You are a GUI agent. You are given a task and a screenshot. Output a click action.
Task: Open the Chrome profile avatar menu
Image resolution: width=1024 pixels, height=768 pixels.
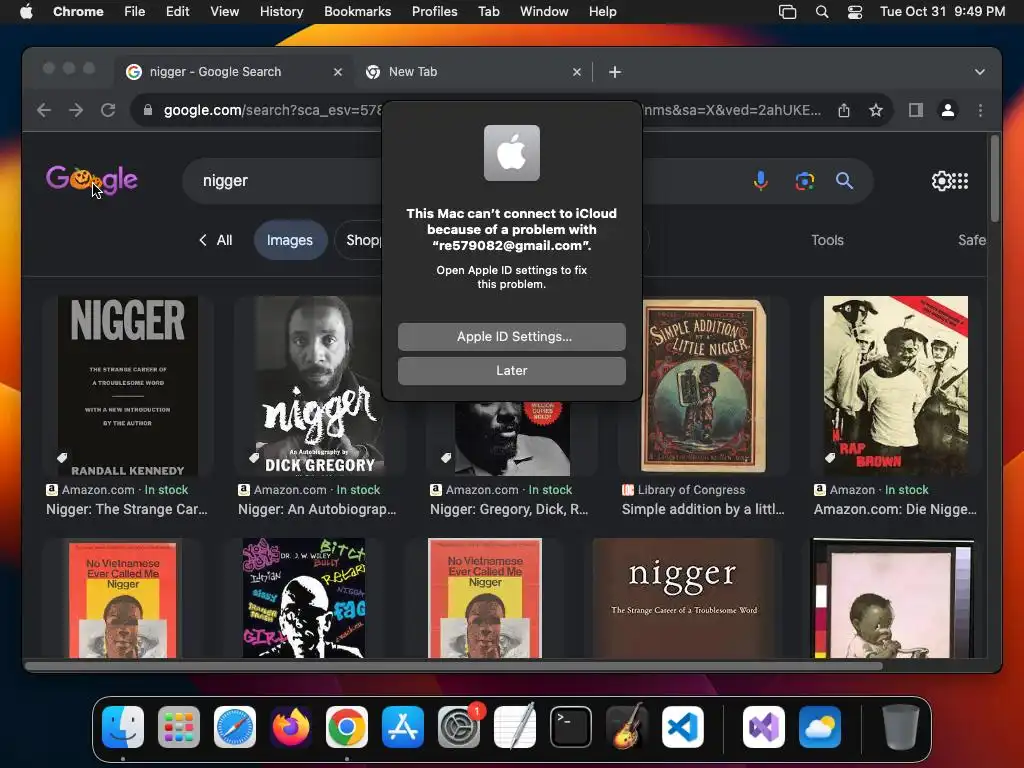(948, 110)
